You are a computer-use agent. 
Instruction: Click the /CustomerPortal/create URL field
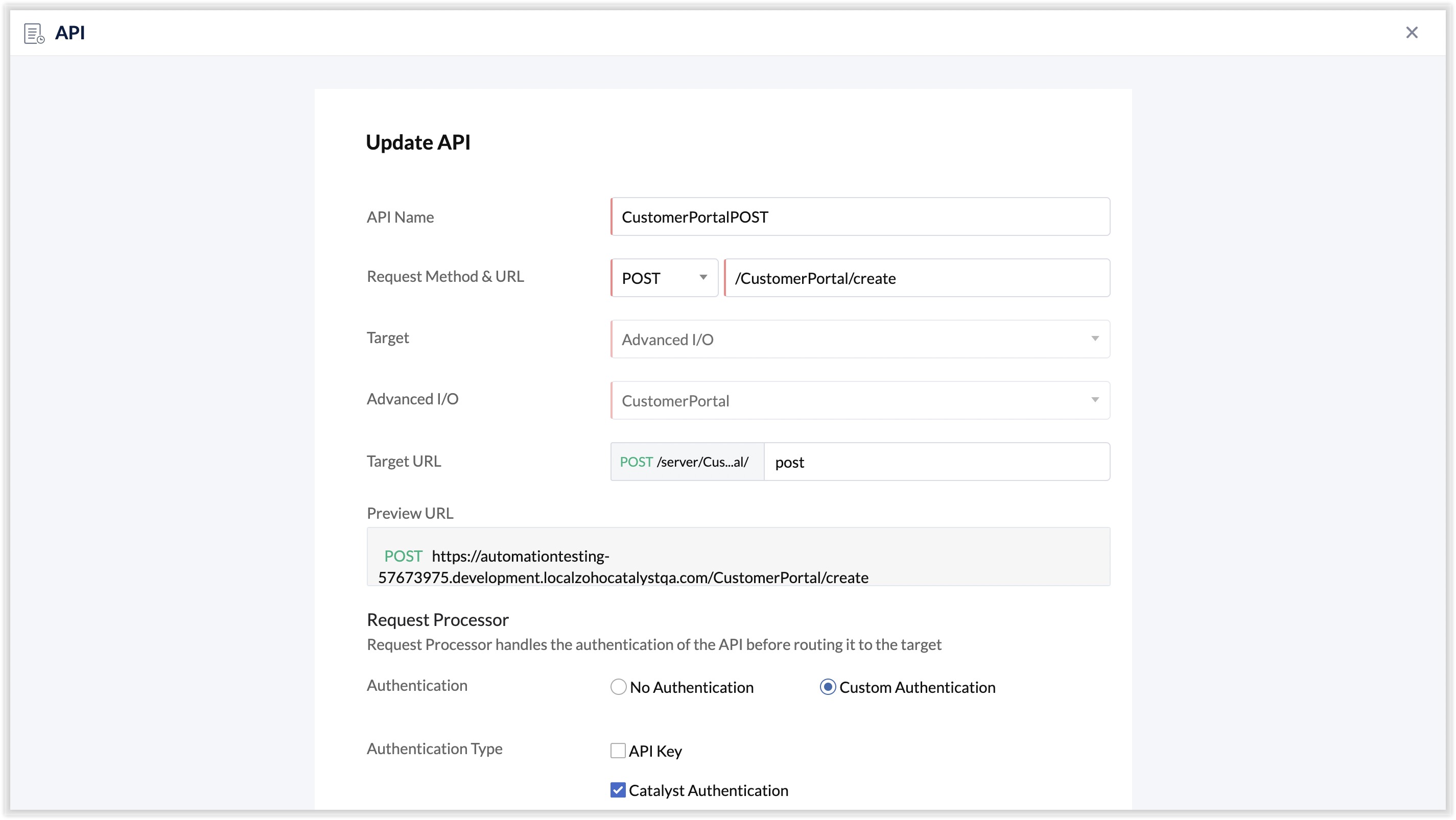[x=917, y=278]
